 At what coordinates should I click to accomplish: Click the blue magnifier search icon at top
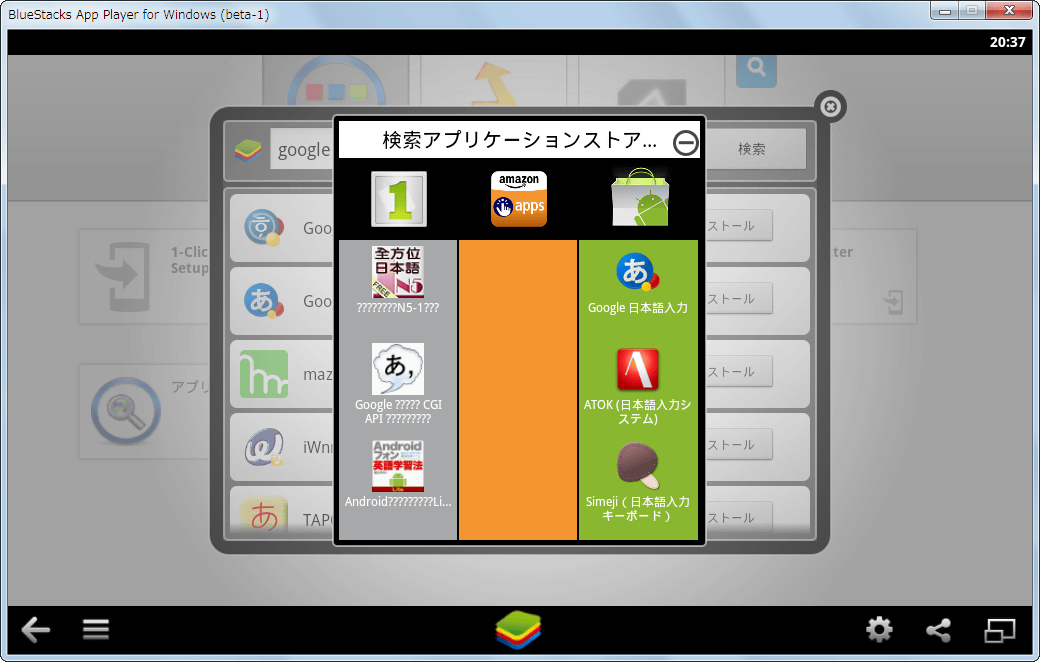[756, 70]
